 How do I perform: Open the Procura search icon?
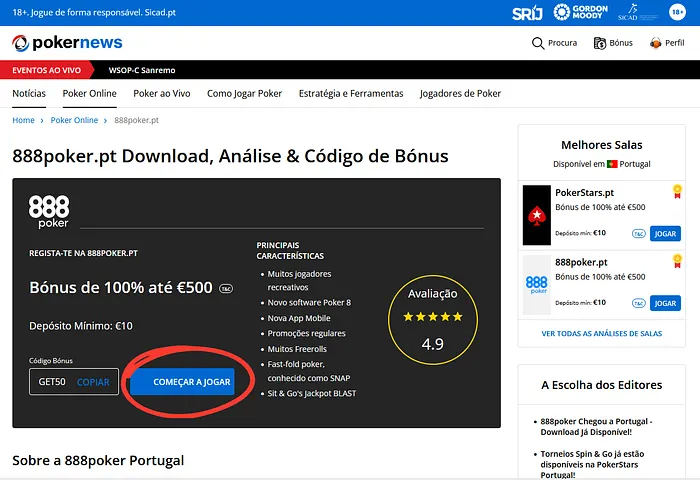tap(538, 43)
